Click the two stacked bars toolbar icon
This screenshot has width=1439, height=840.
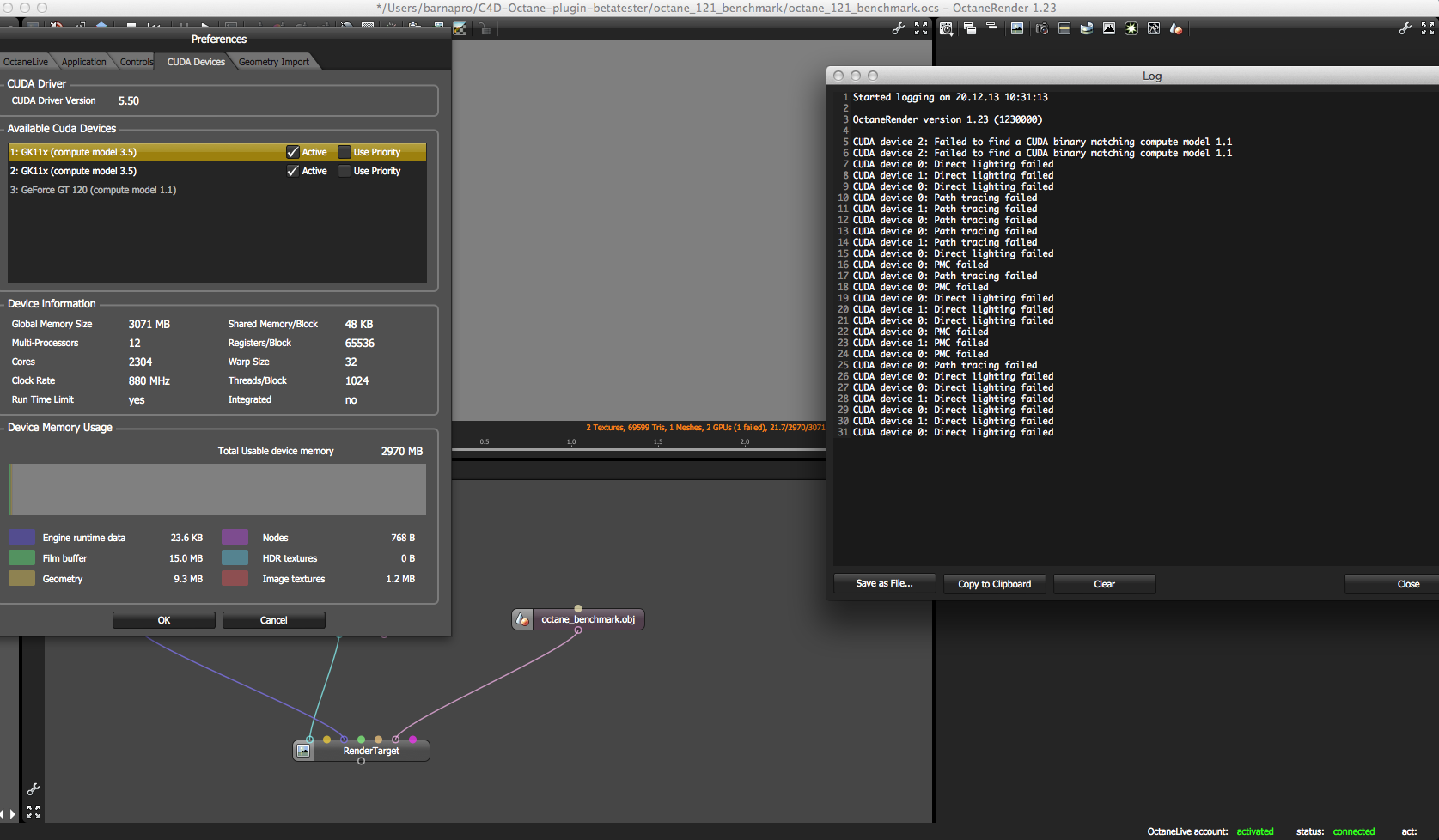(x=992, y=27)
